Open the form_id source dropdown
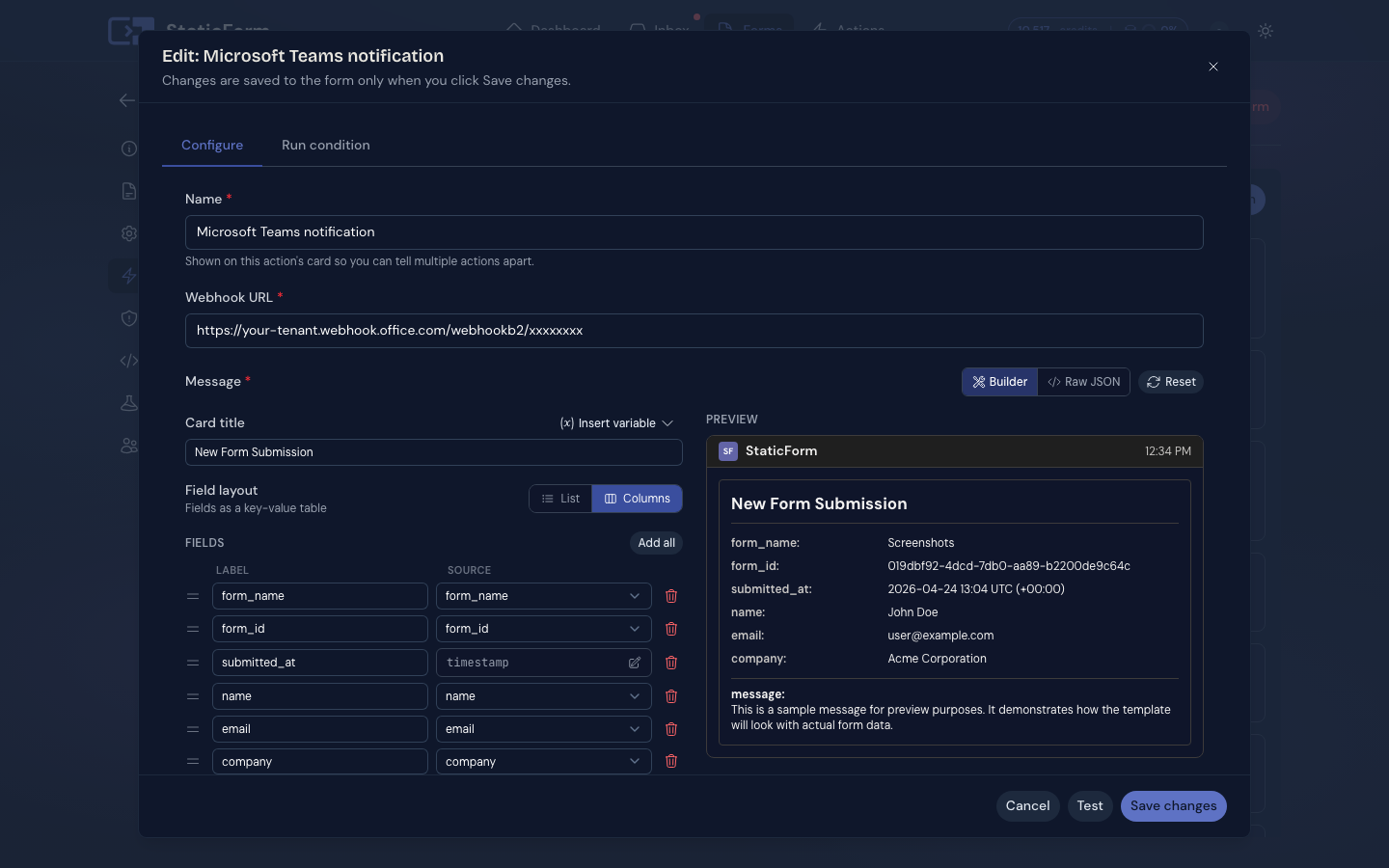1389x868 pixels. (x=544, y=629)
